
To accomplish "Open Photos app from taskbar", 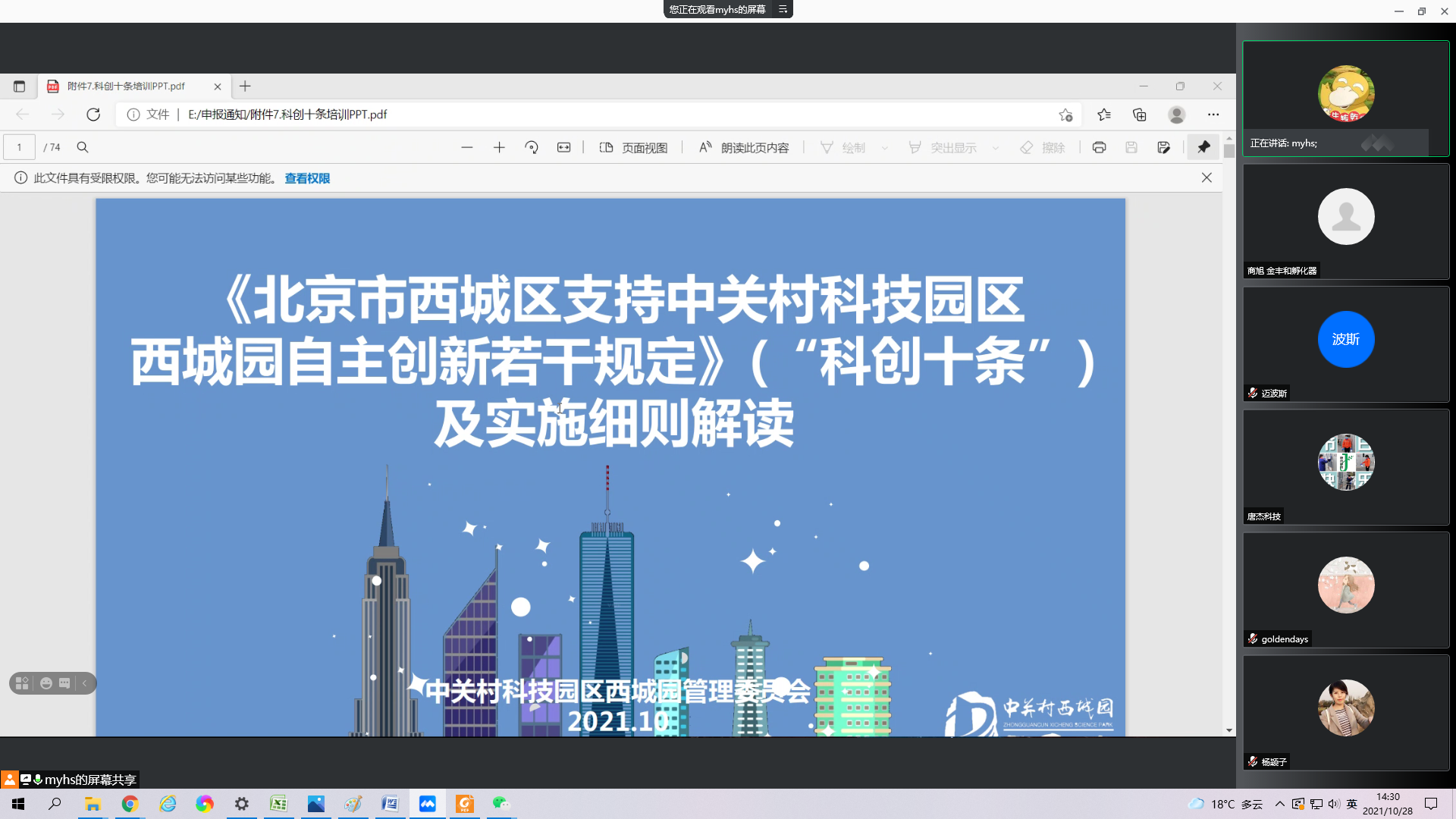I will [315, 804].
